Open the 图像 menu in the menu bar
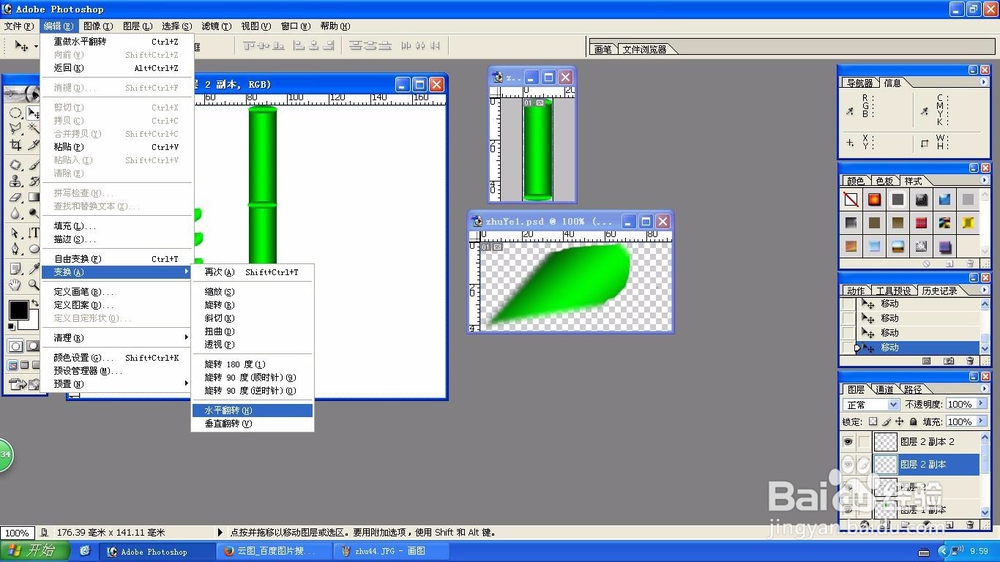 (x=98, y=26)
